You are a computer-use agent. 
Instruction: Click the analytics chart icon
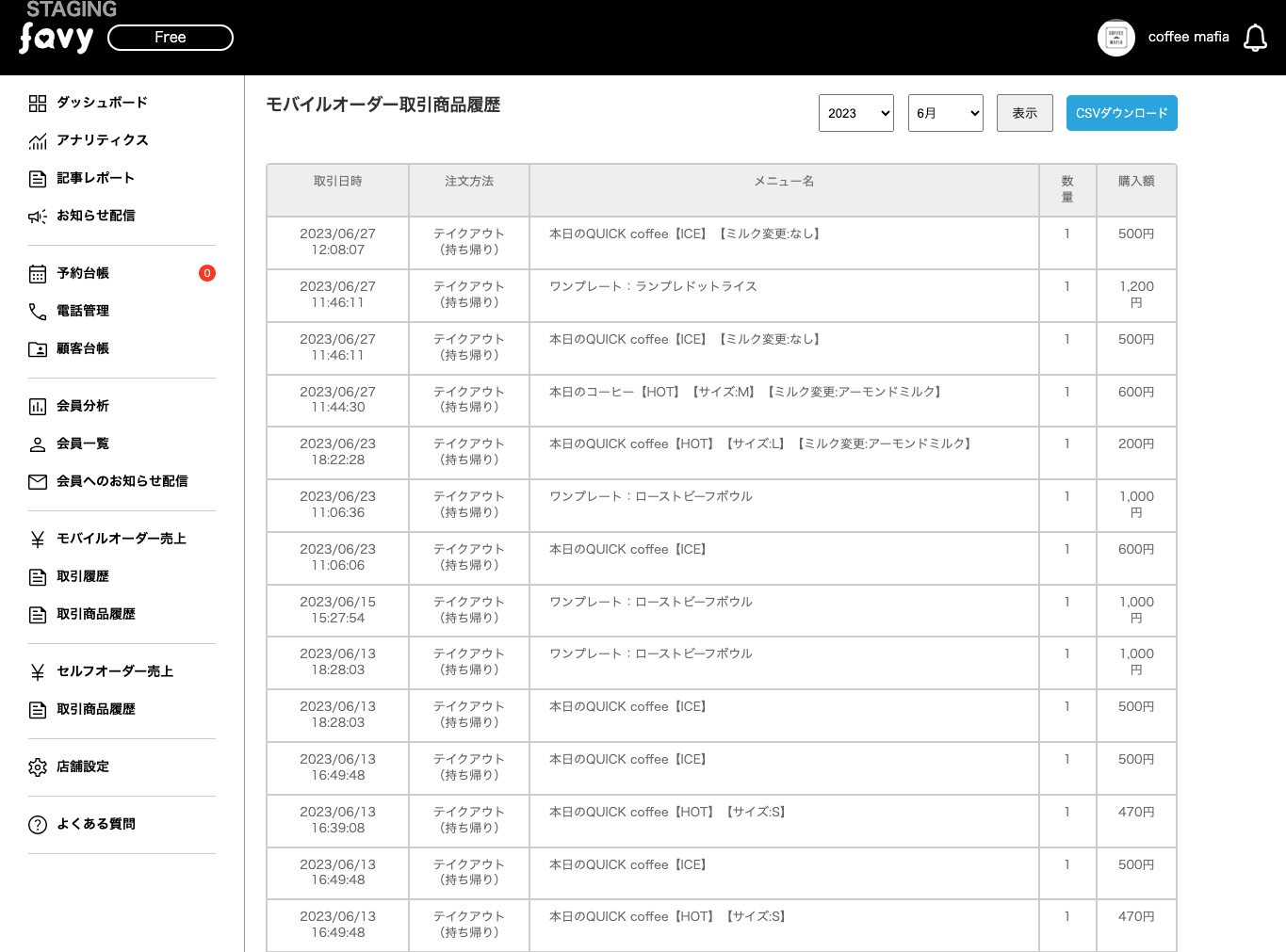(38, 141)
